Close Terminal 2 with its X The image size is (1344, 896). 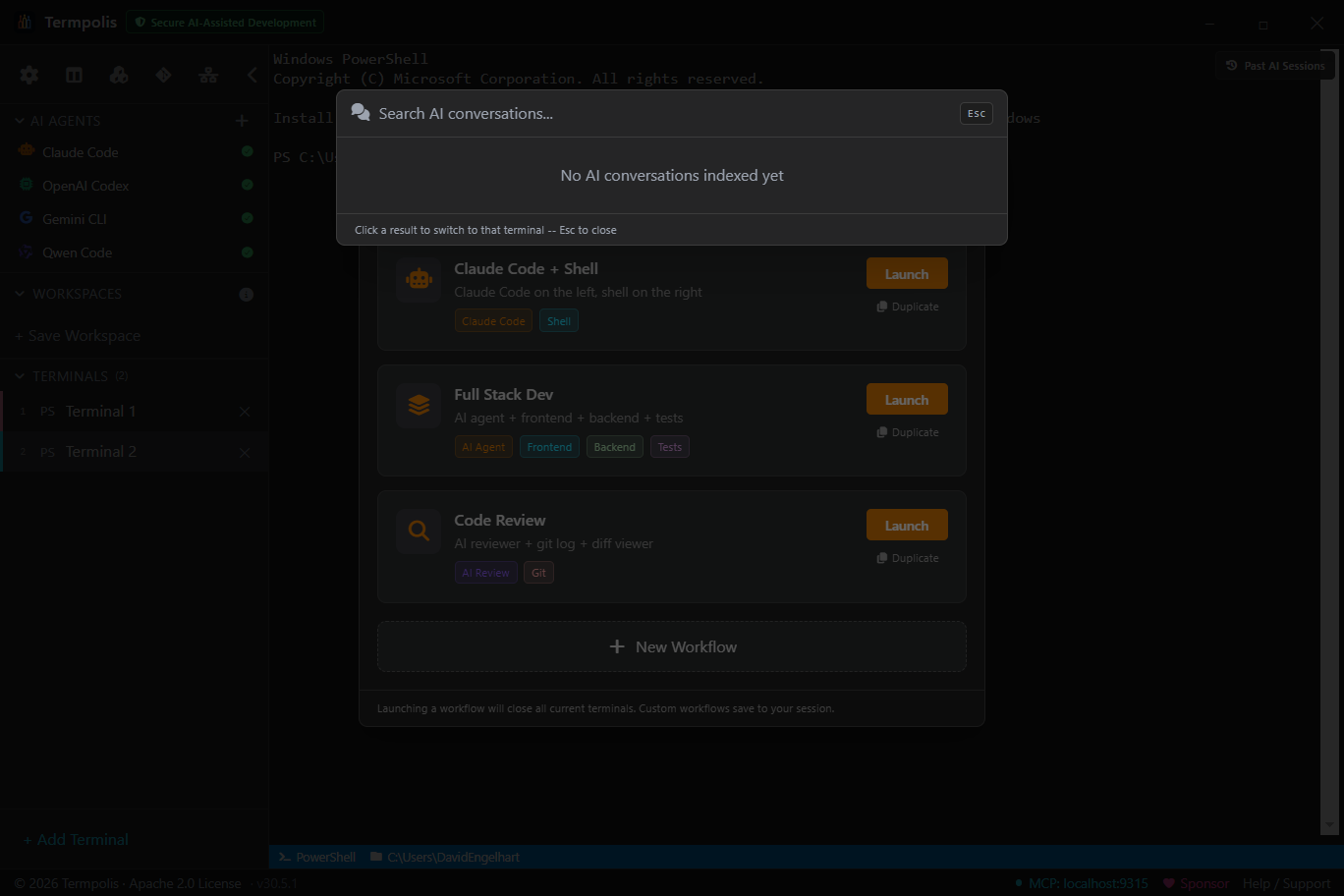click(245, 453)
